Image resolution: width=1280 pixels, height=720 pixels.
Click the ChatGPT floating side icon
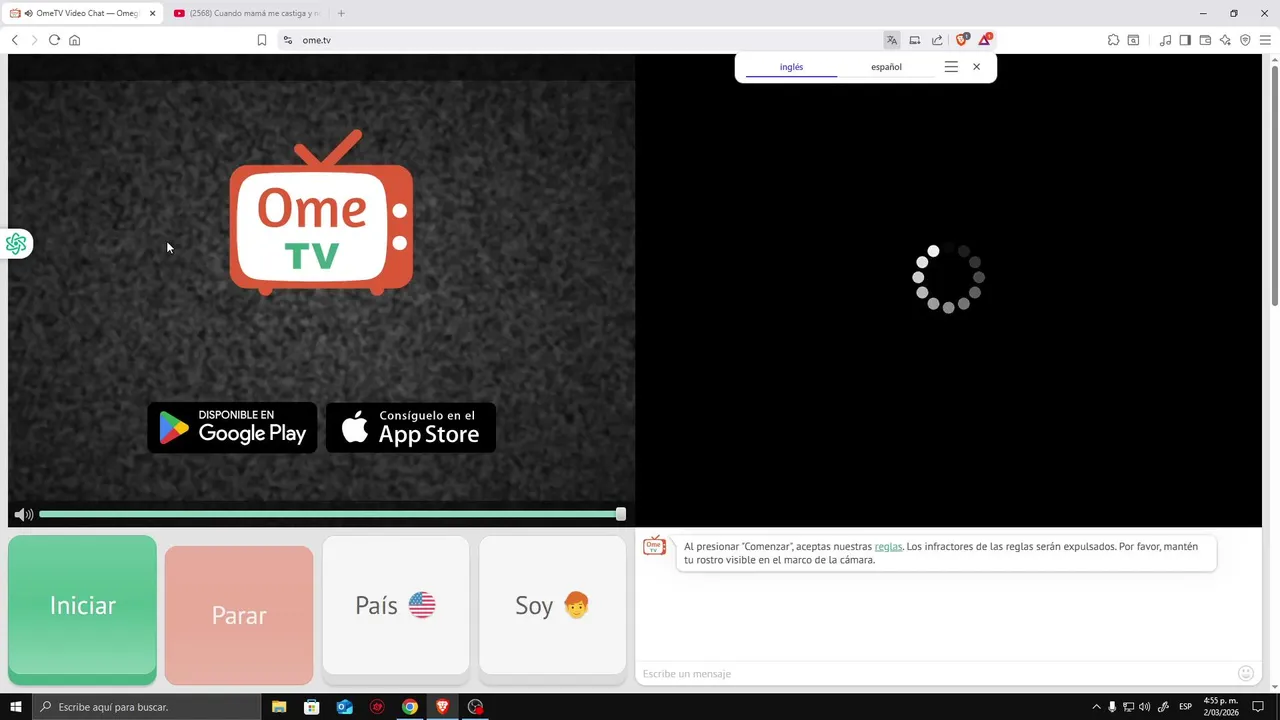coord(16,244)
